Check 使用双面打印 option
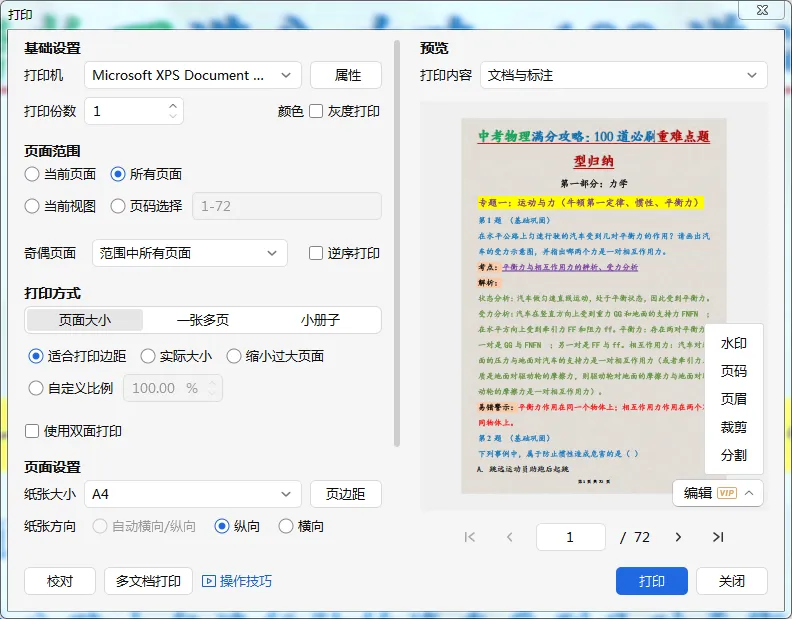 point(32,431)
